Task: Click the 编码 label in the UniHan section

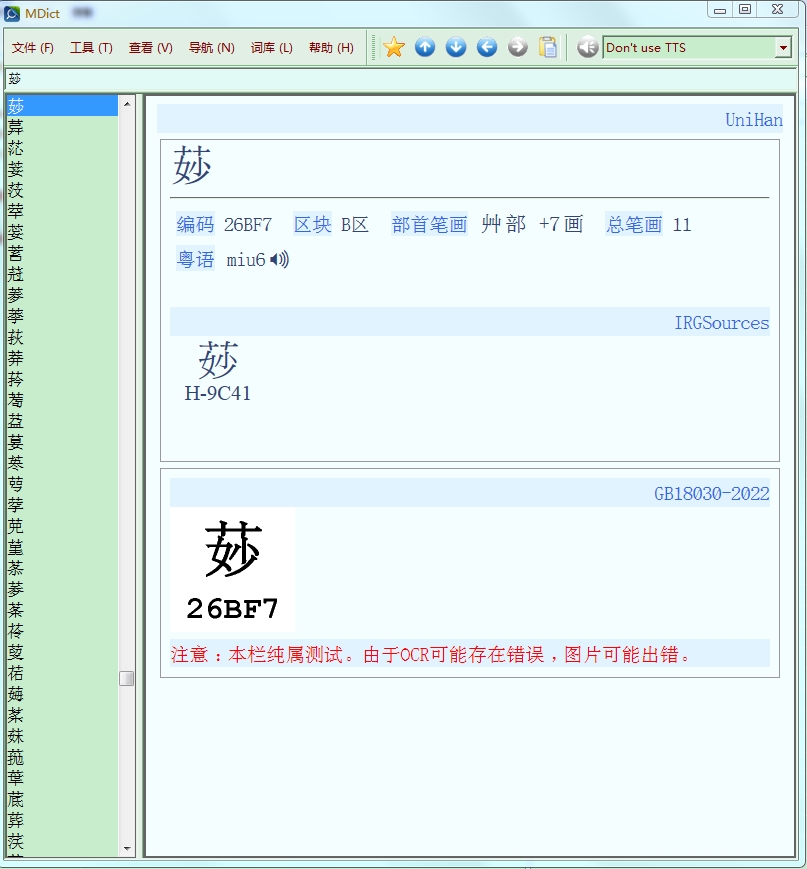Action: pos(195,225)
